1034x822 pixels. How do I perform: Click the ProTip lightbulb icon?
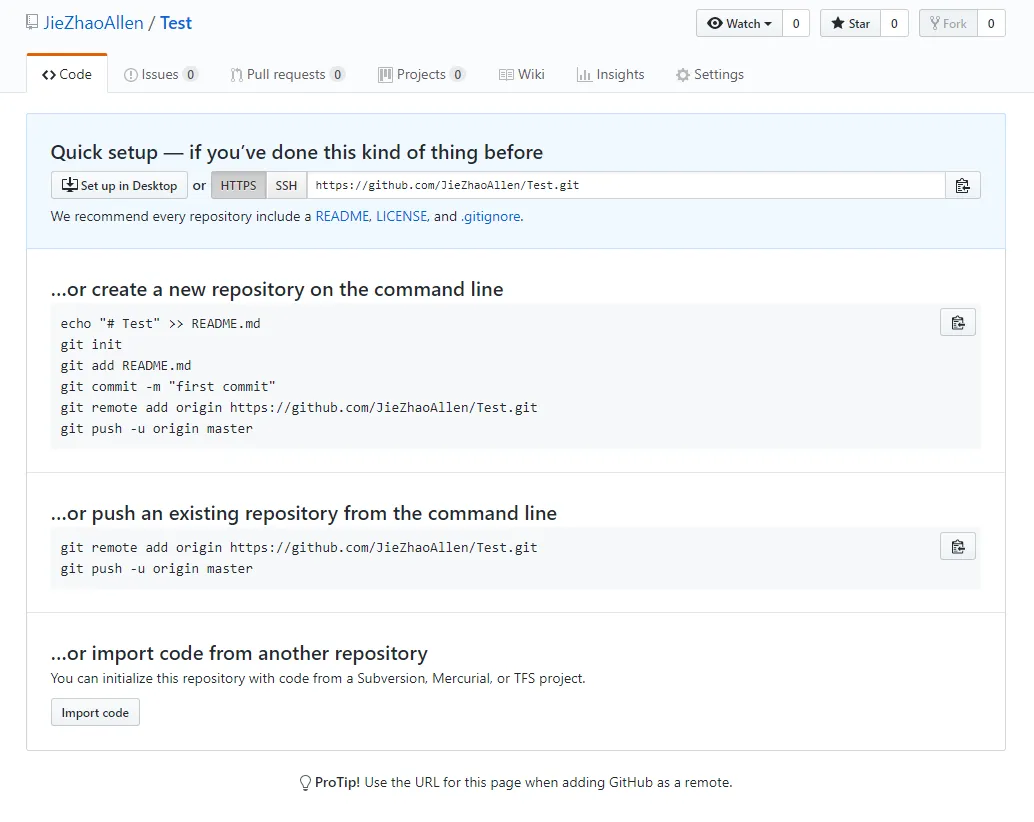[306, 783]
